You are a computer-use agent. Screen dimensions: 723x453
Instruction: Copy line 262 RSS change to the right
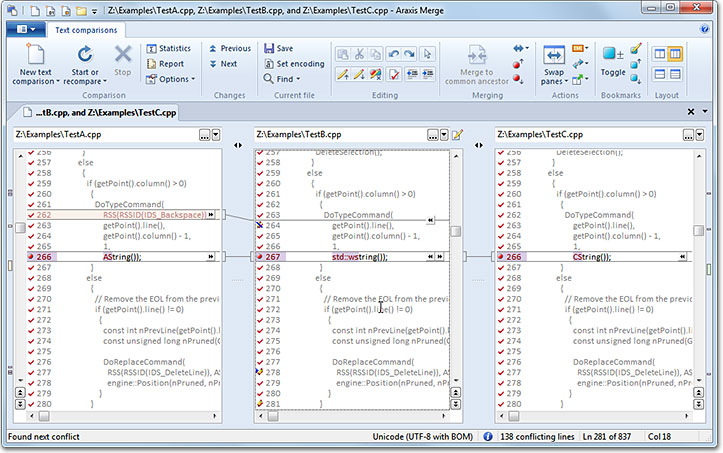(211, 215)
